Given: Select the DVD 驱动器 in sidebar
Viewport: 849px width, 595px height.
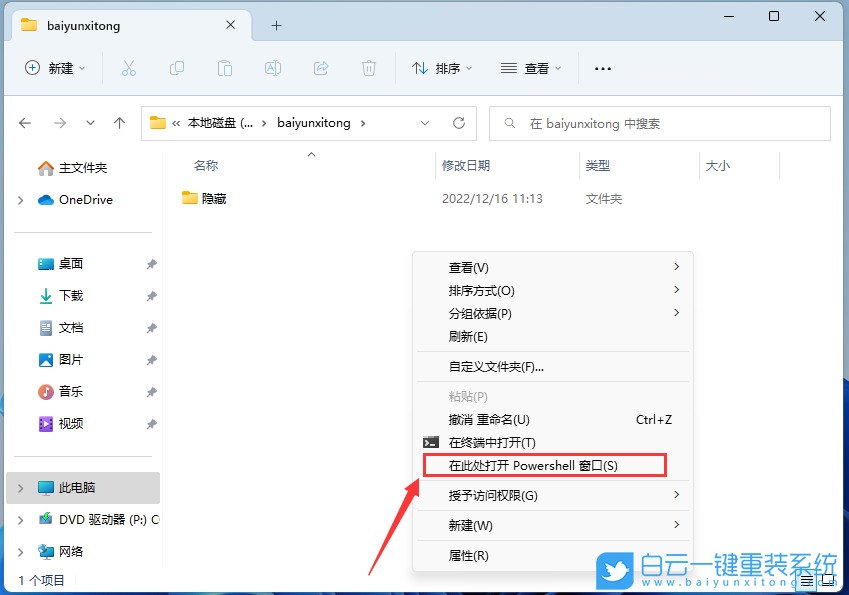Looking at the screenshot, I should click(x=90, y=519).
